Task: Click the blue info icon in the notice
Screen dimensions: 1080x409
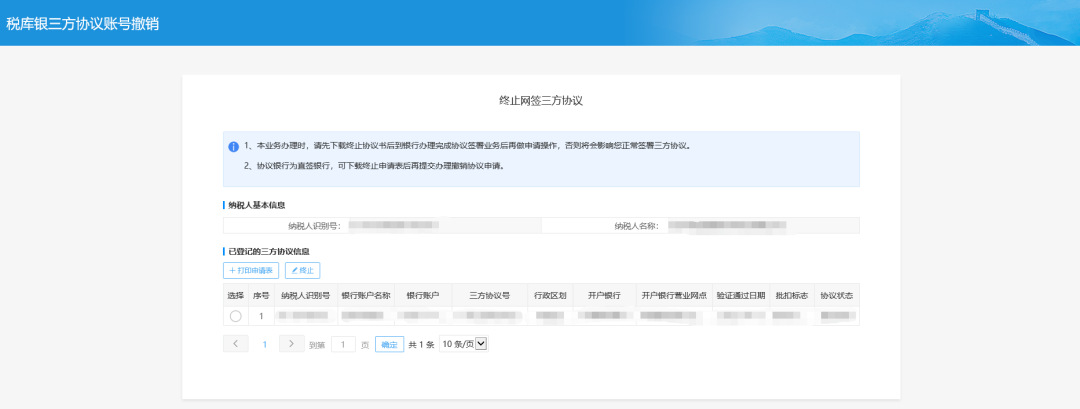Action: pos(233,147)
